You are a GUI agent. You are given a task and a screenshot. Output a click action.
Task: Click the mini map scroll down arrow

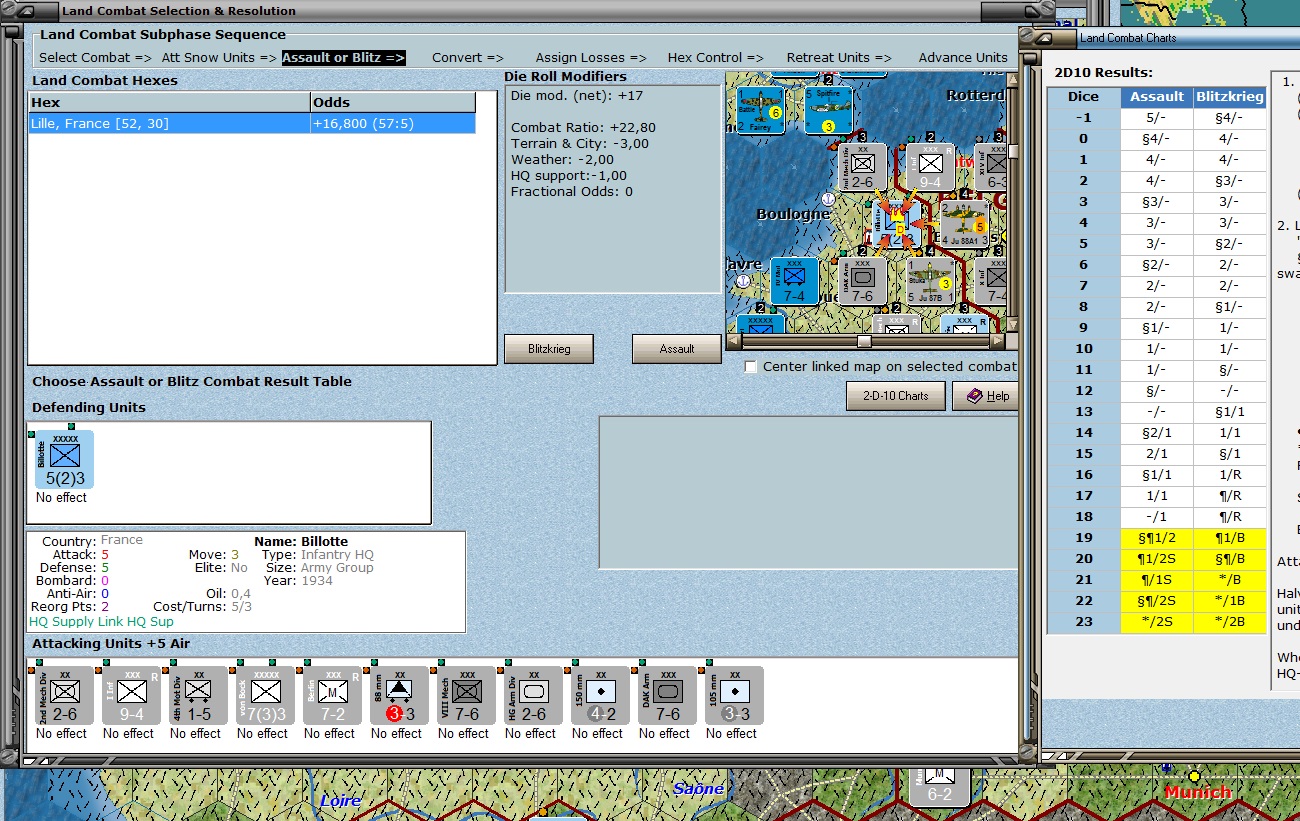coord(1013,326)
